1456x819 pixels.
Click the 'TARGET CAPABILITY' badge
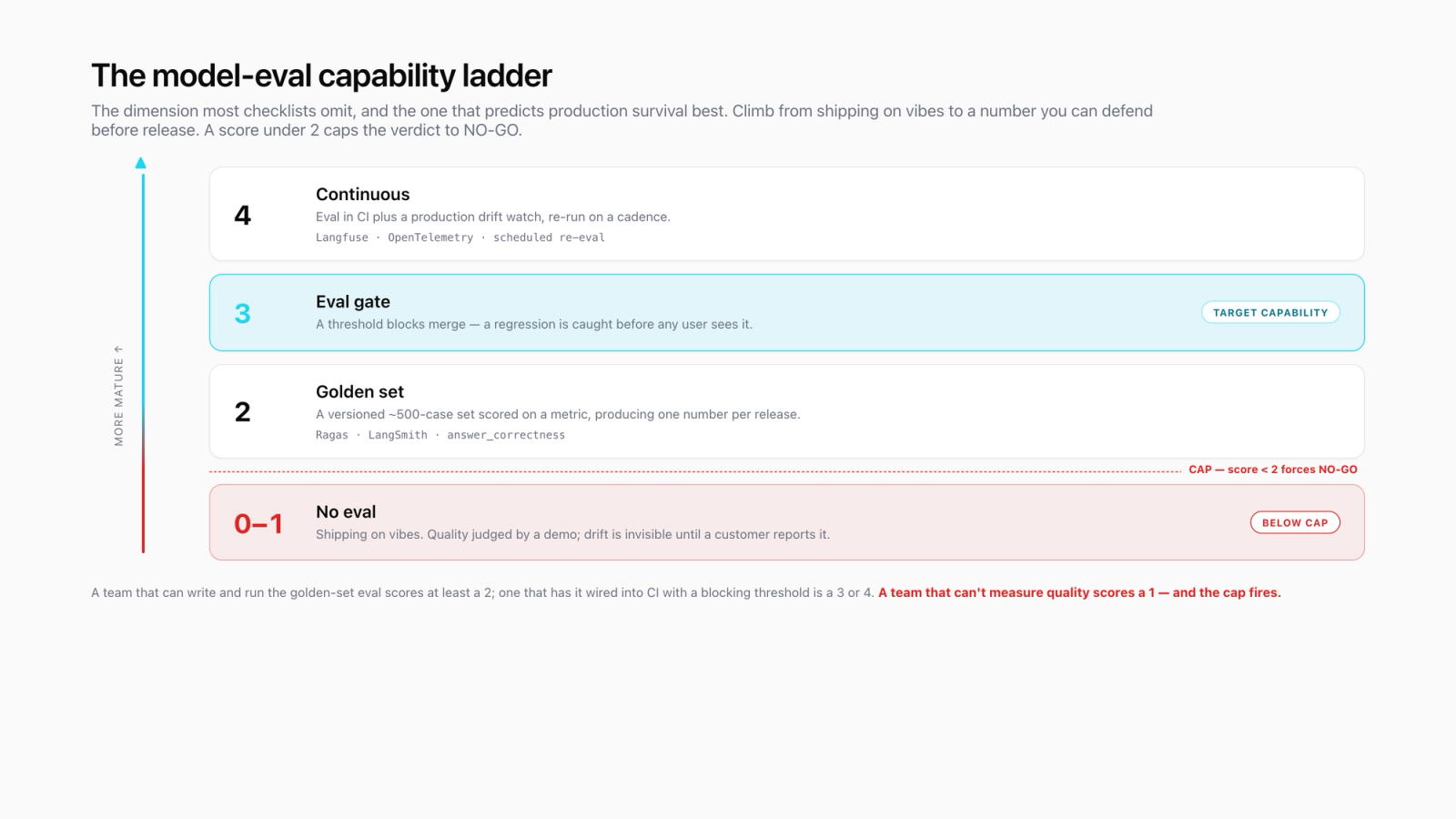tap(1270, 312)
